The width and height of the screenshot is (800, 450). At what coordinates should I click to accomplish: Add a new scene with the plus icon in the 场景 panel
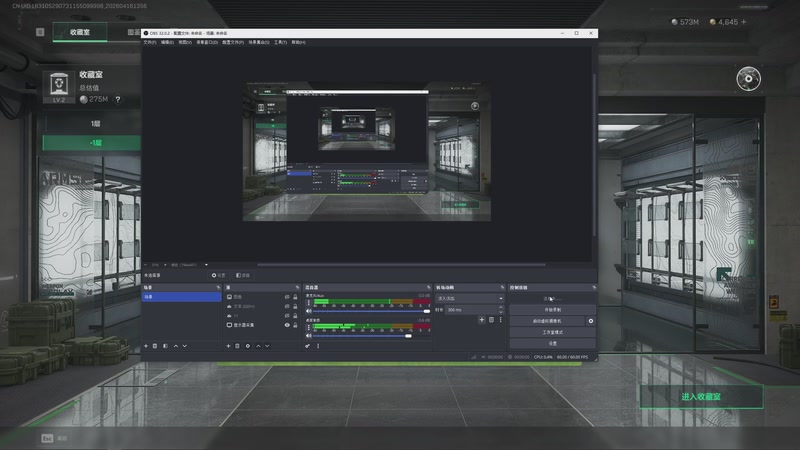tap(146, 346)
